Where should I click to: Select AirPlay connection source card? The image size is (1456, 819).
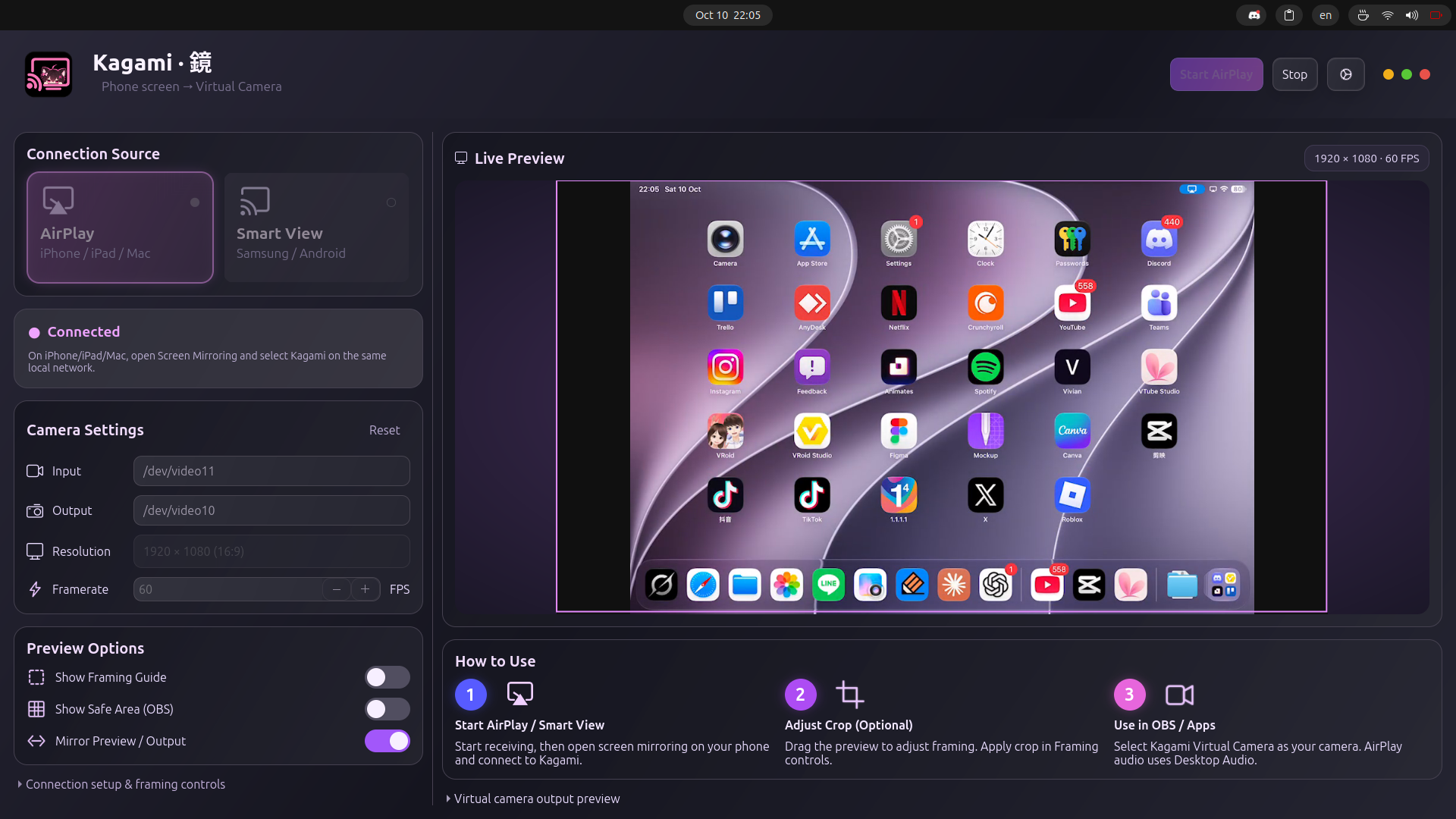pos(121,227)
